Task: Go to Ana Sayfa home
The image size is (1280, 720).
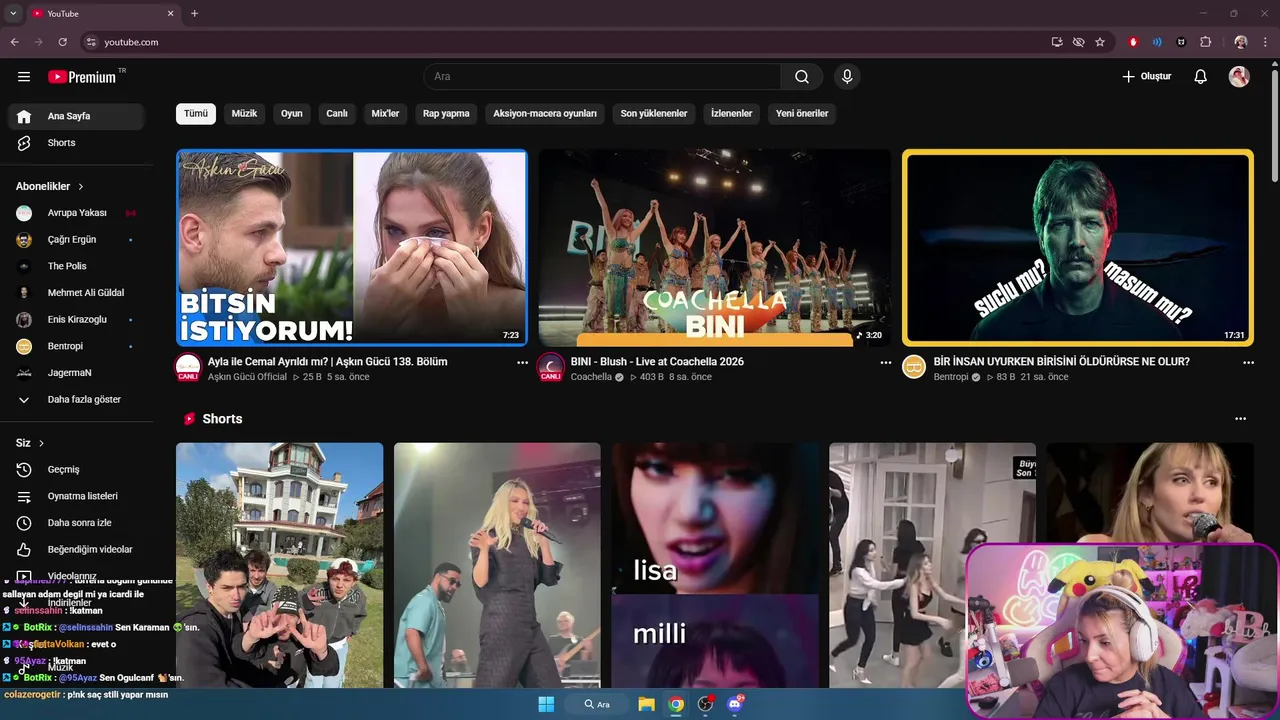Action: (x=76, y=116)
